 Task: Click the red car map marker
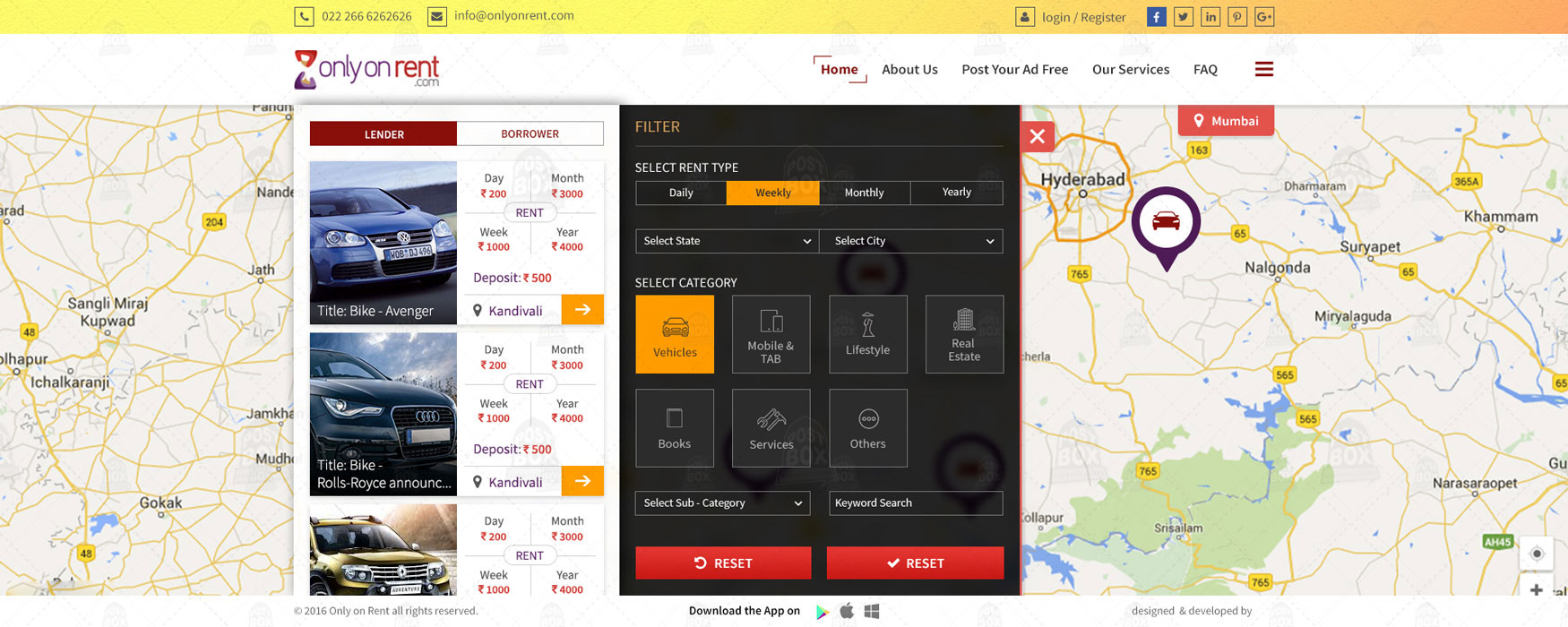tap(1166, 223)
